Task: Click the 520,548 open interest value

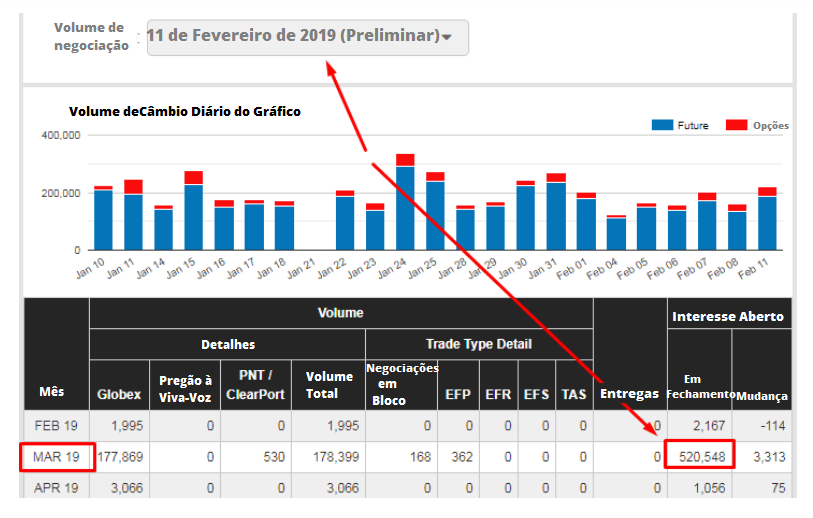Action: click(697, 458)
